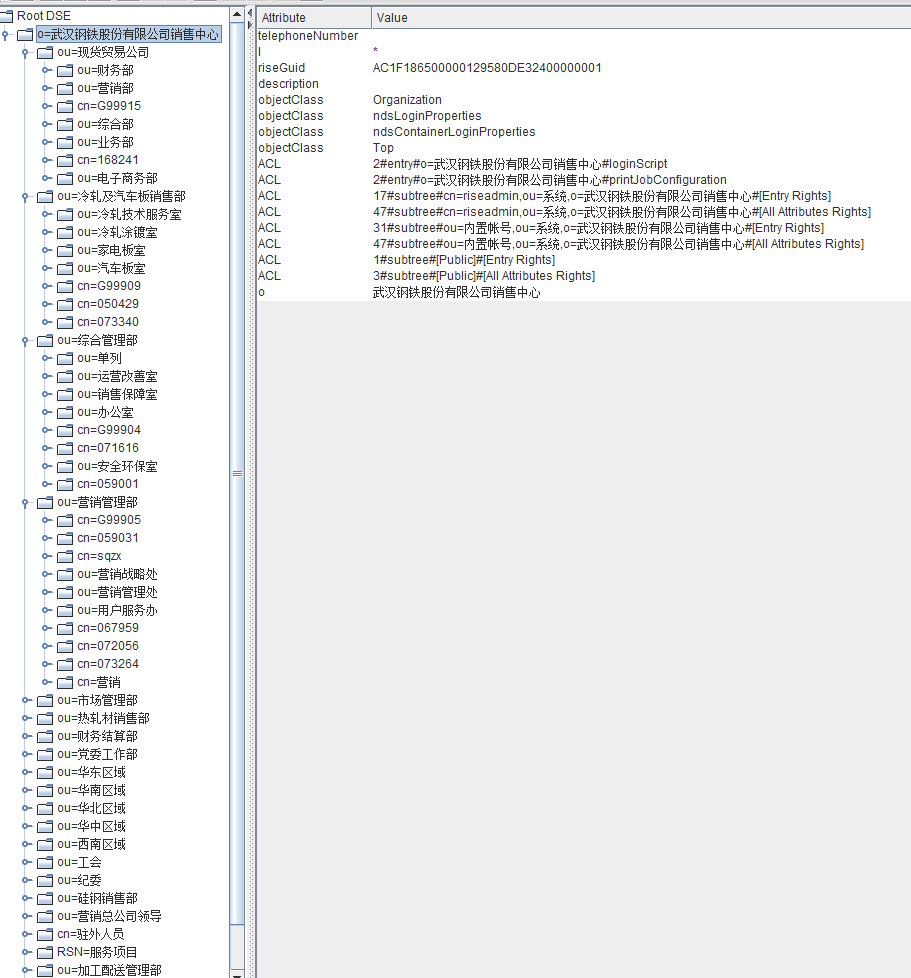911x978 pixels.
Task: Select objectClass row with value Organization
Action: coord(584,100)
